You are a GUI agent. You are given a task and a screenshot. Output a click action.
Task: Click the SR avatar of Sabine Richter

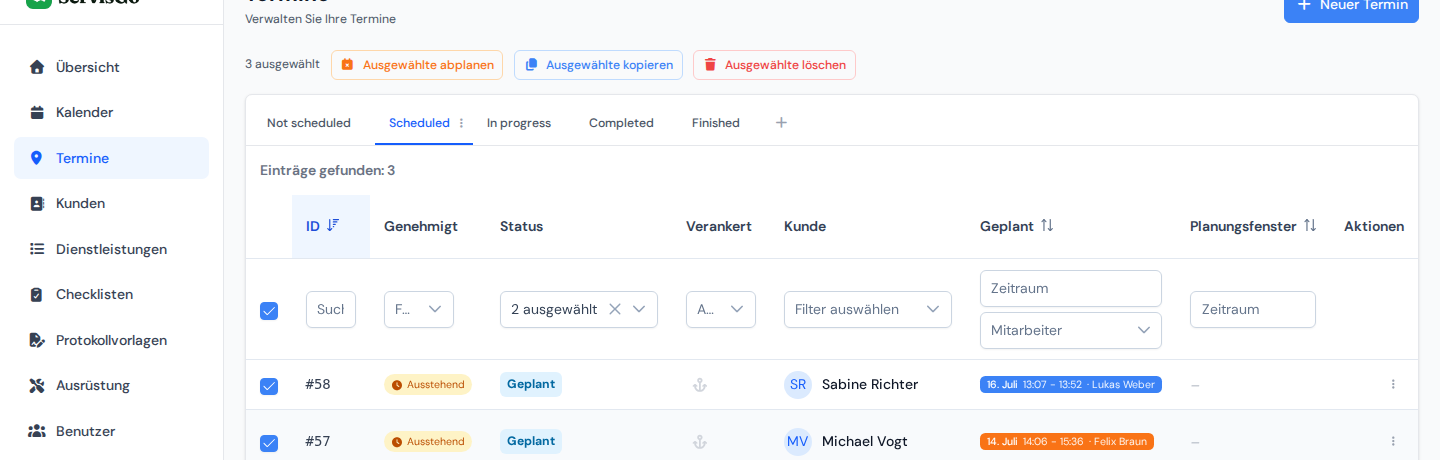[x=798, y=384]
